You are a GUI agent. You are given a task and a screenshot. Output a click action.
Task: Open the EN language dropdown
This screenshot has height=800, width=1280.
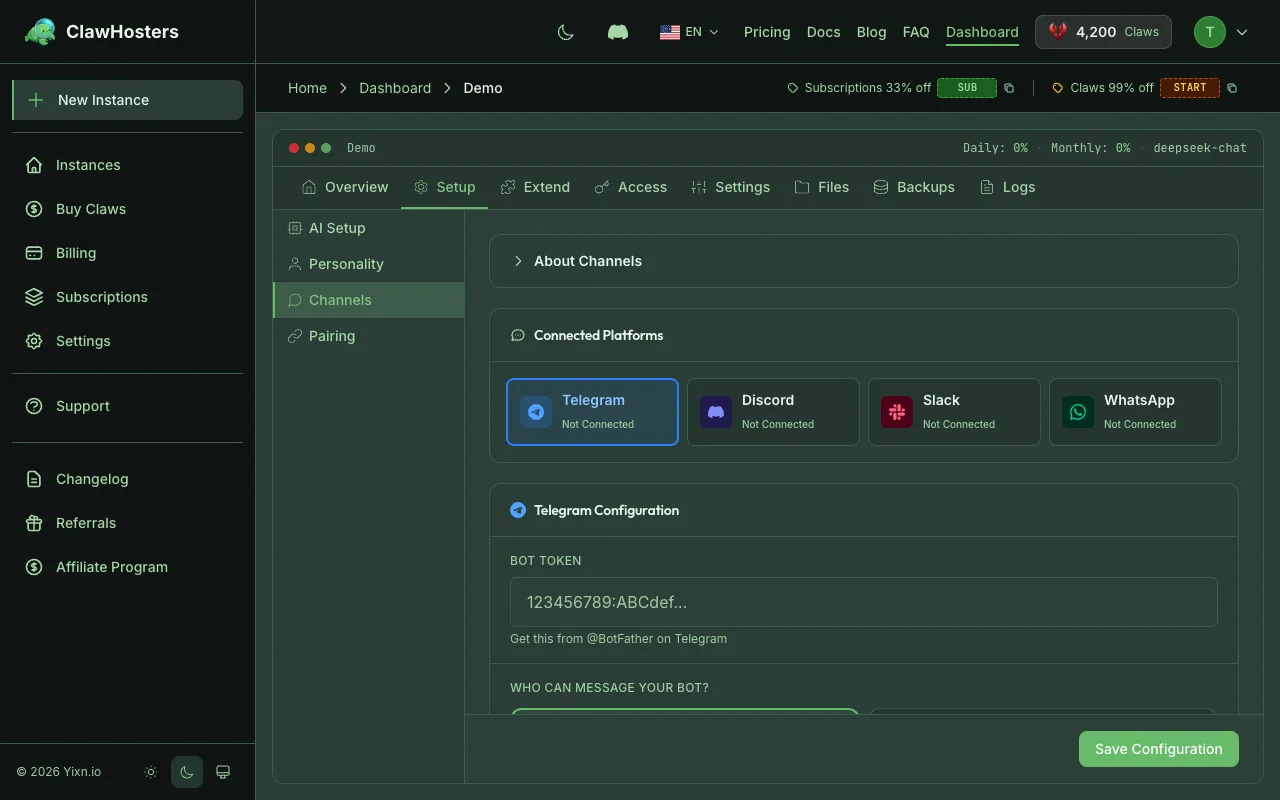pyautogui.click(x=690, y=31)
